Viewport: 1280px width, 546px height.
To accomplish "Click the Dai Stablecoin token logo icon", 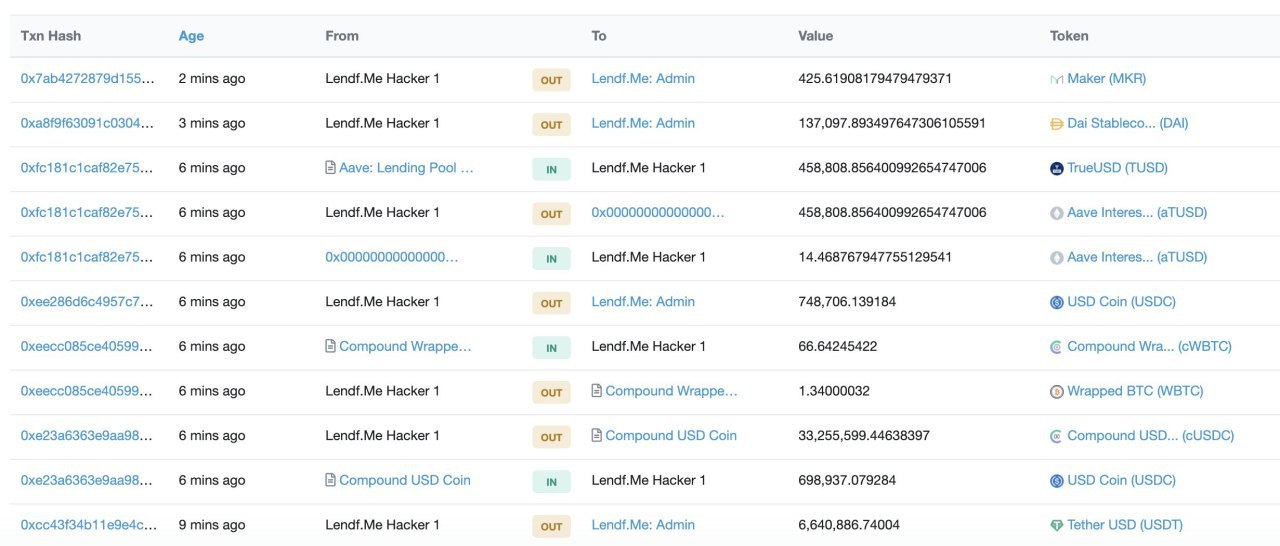I will pyautogui.click(x=1056, y=124).
